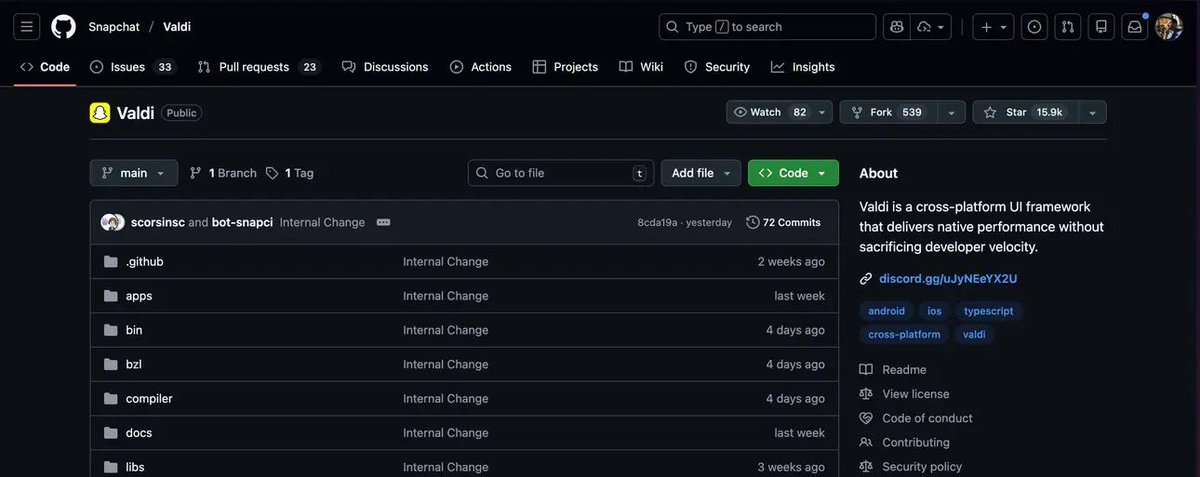Open the docs folder
Screen dimensions: 1200x477
[x=139, y=433]
